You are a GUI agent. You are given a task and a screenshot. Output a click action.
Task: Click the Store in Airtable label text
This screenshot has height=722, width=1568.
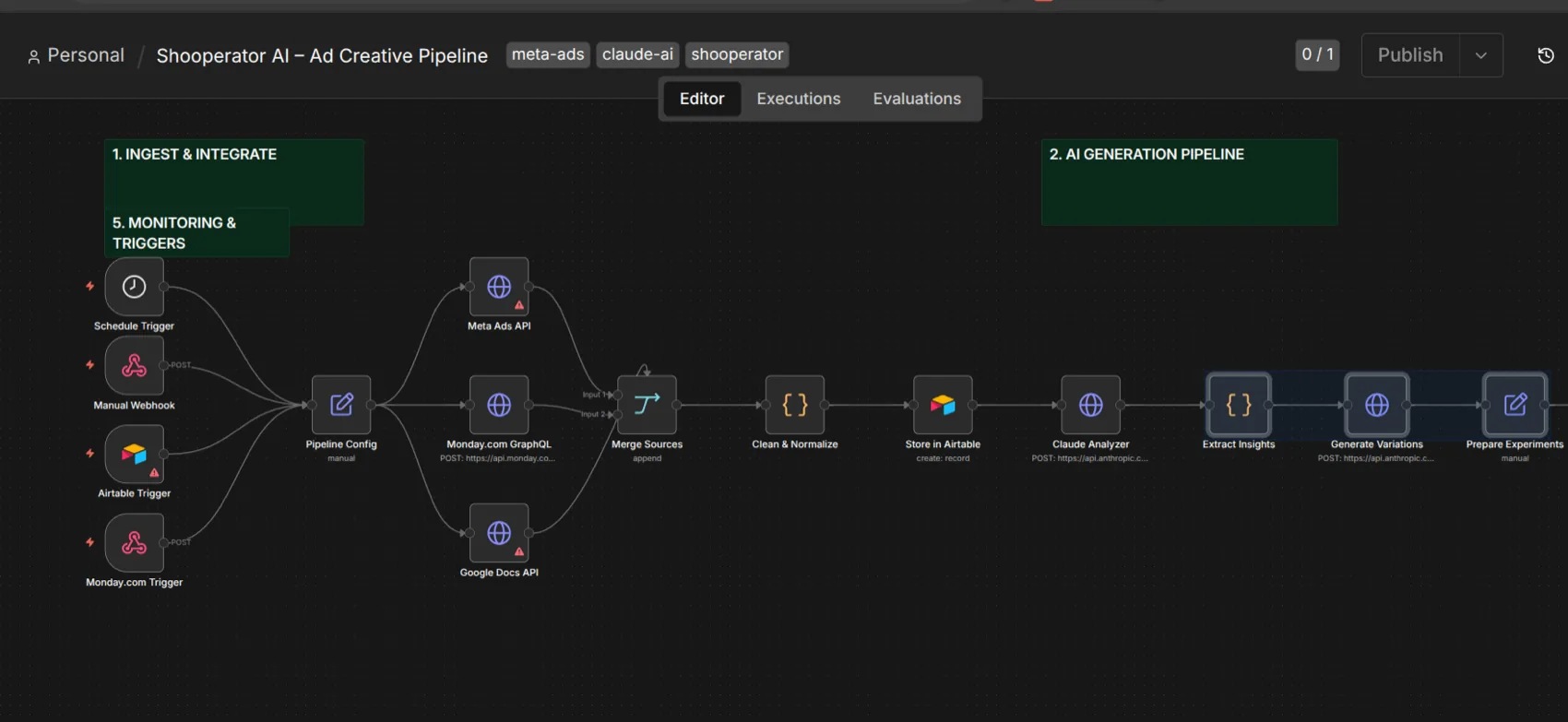coord(943,444)
